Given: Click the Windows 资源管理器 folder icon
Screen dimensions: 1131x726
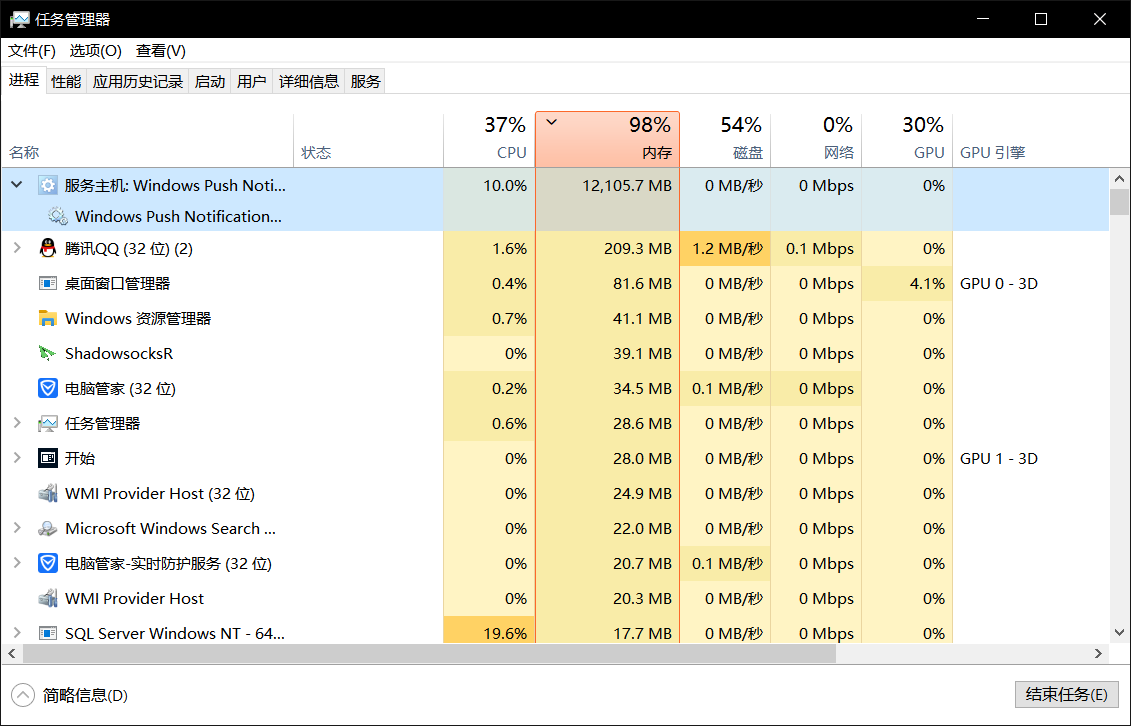Looking at the screenshot, I should [48, 318].
